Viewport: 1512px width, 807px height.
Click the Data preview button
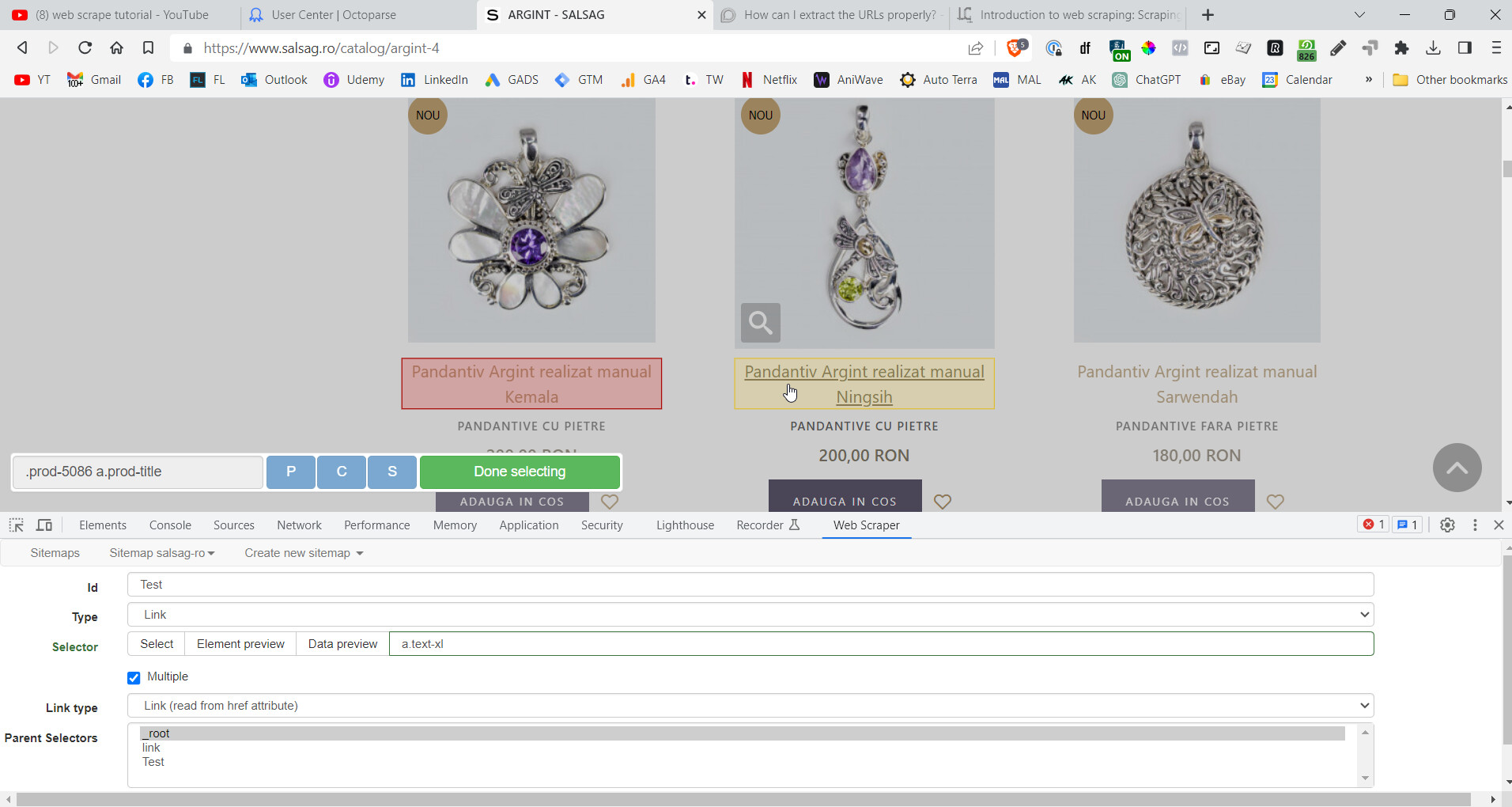click(x=342, y=644)
